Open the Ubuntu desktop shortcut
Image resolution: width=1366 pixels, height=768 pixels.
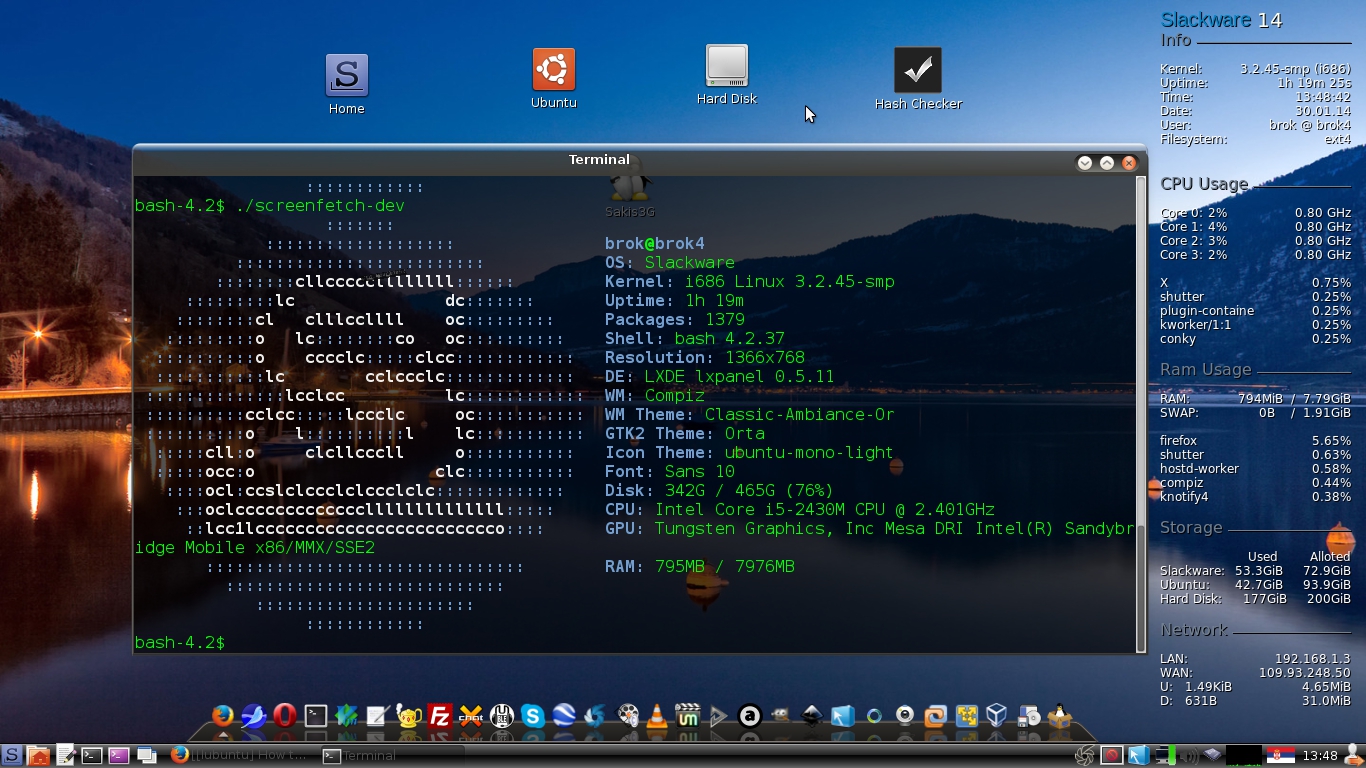(553, 70)
